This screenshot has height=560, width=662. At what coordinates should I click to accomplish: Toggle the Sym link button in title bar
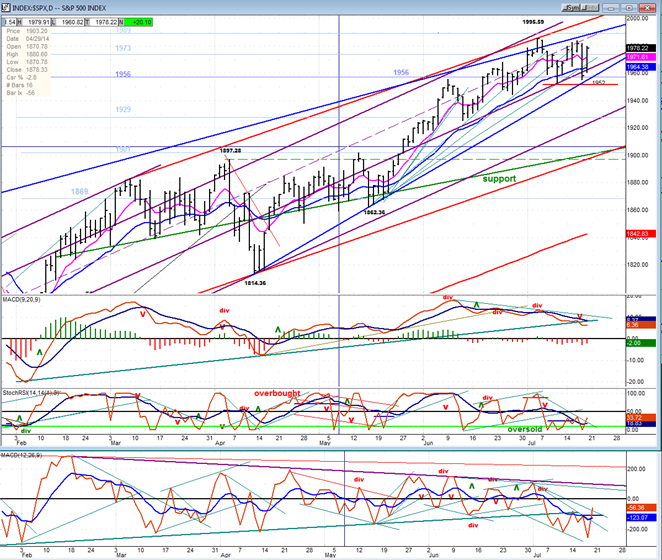coord(573,8)
